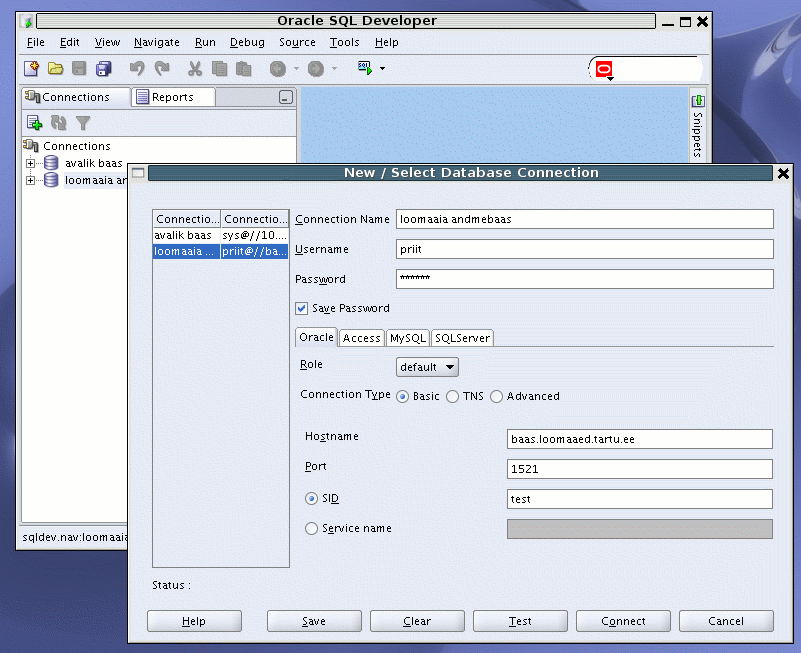Select the Advanced connection type
The height and width of the screenshot is (653, 801).
[496, 397]
